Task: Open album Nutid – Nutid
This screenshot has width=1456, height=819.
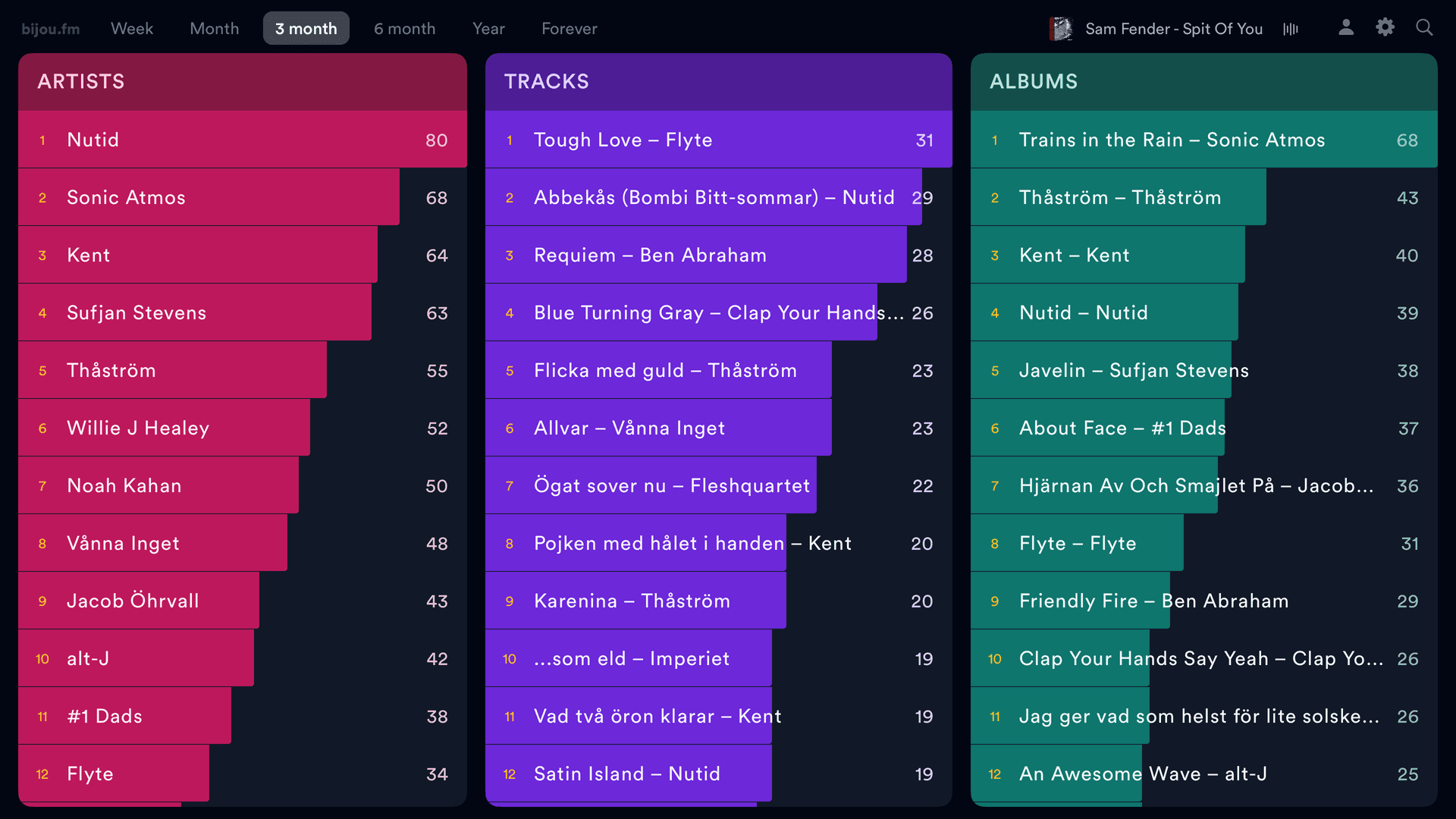Action: tap(1204, 312)
